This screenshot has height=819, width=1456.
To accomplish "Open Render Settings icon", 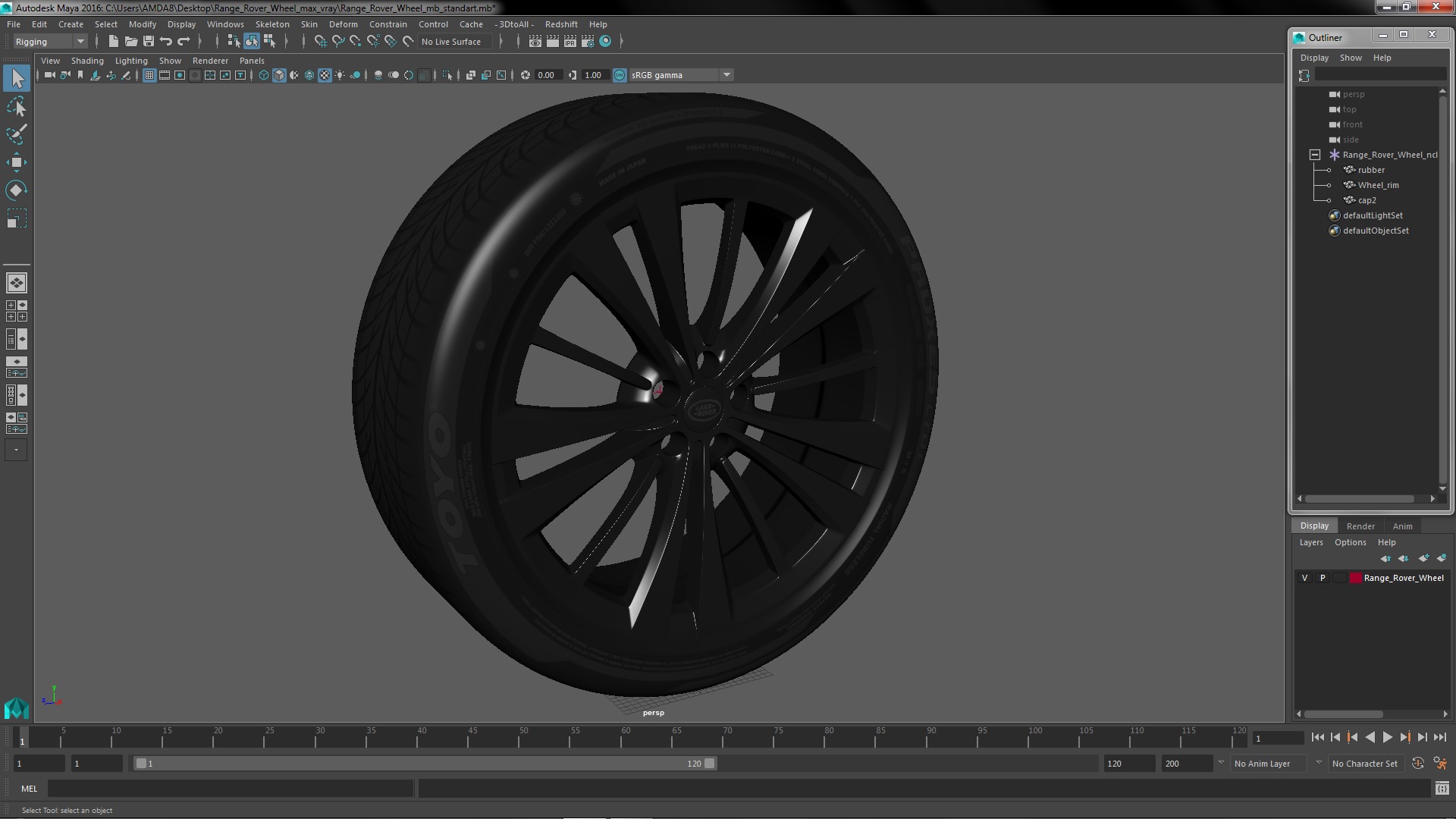I will coord(588,42).
